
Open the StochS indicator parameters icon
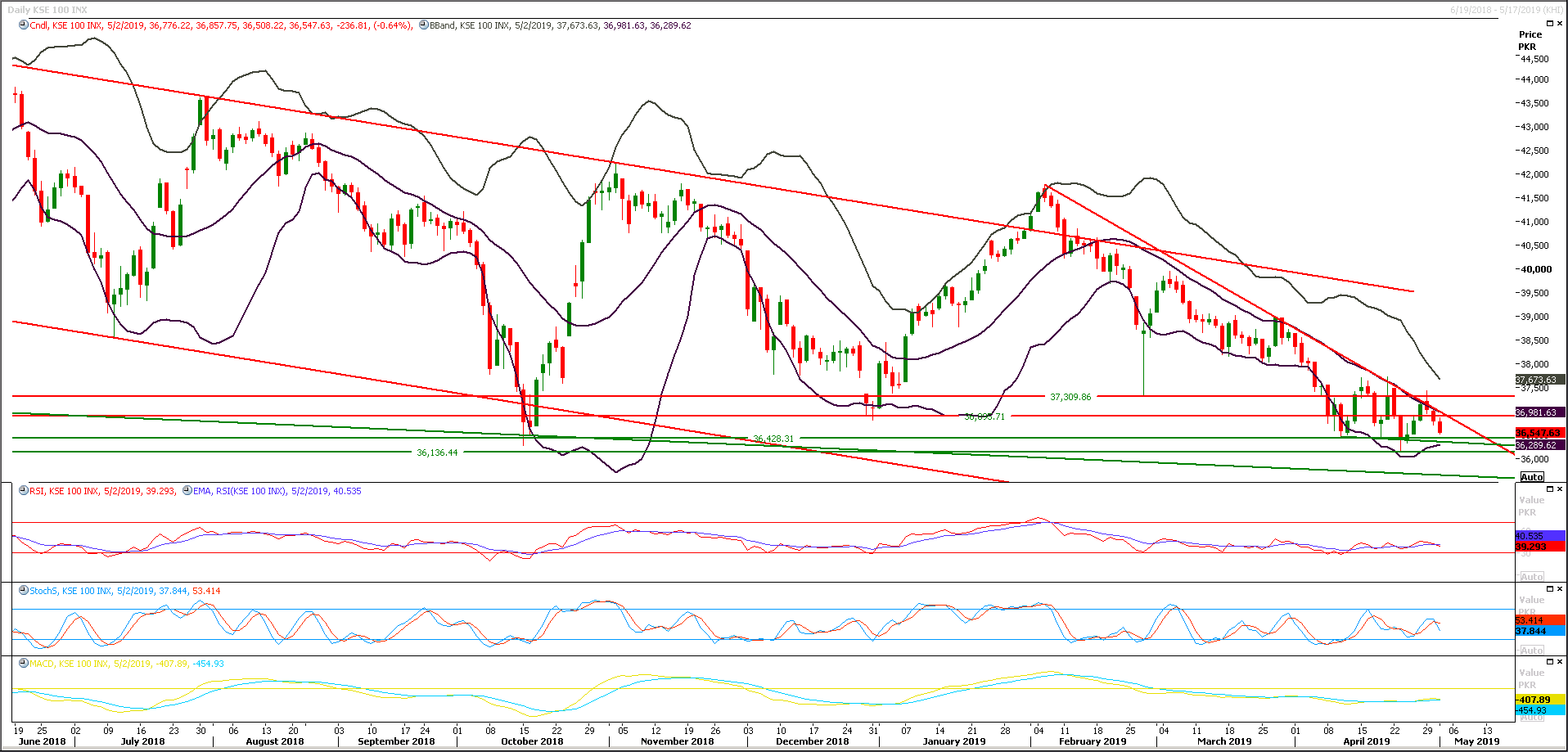[23, 590]
